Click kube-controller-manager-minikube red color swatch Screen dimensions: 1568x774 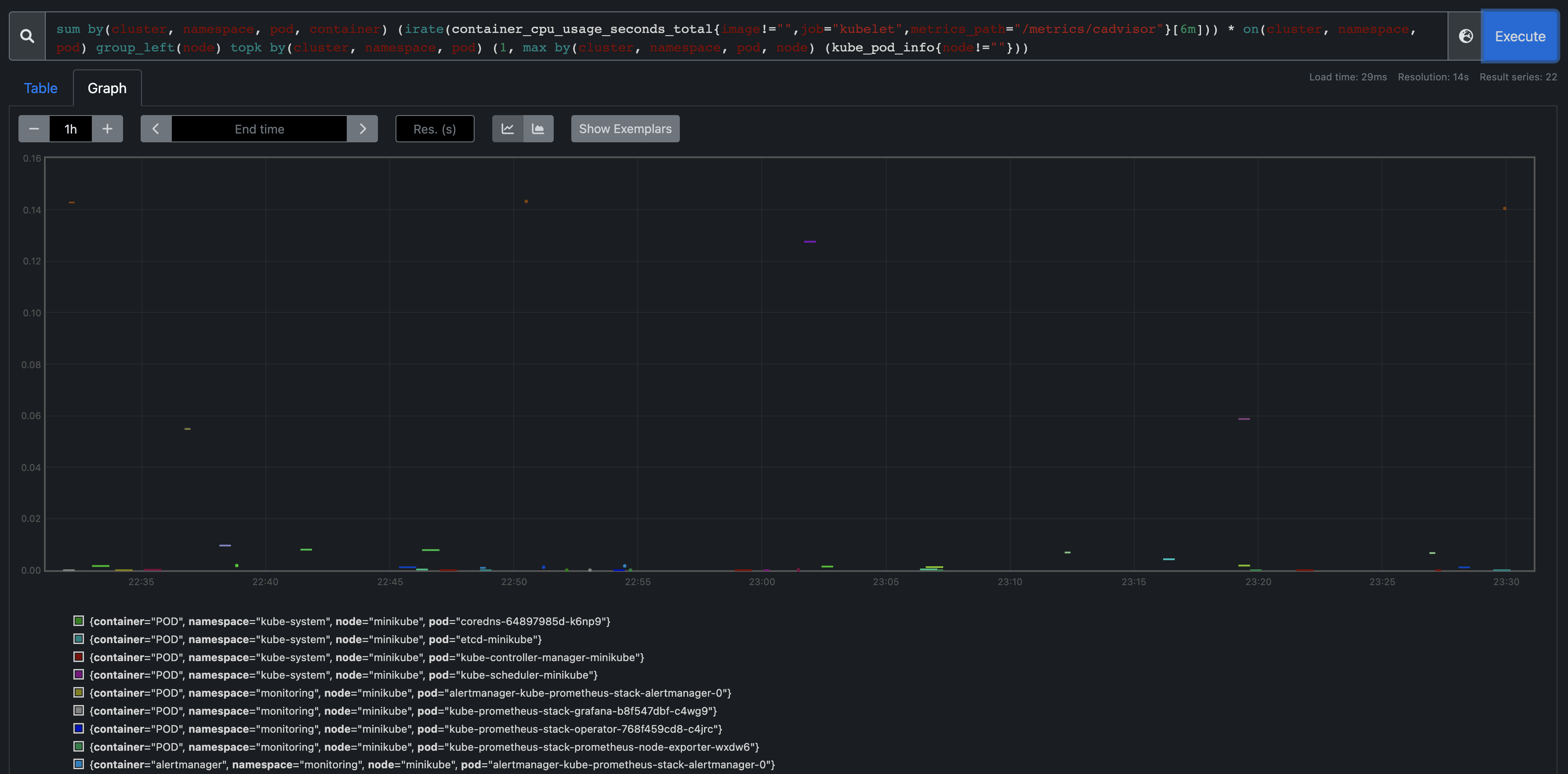[79, 657]
